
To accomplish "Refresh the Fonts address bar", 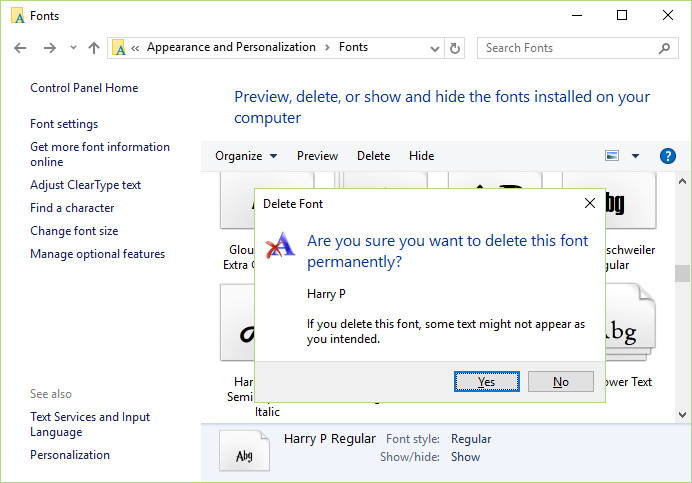I will coord(455,48).
